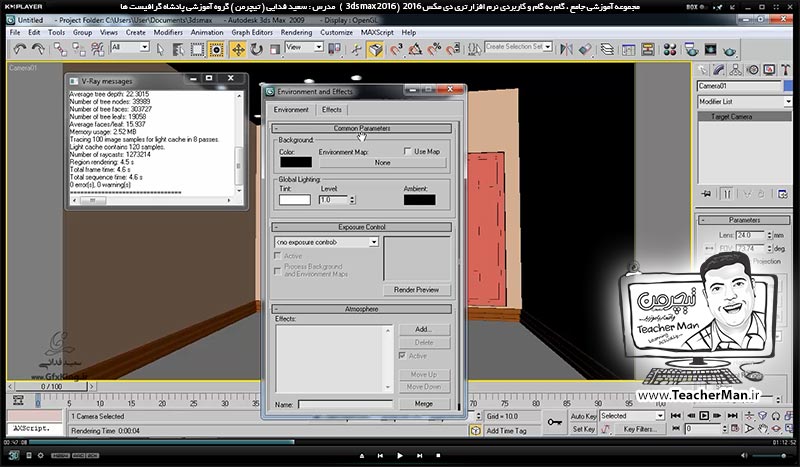Toggle Process Background and Environment Maps checkbox
The width and height of the screenshot is (800, 467).
(x=278, y=271)
